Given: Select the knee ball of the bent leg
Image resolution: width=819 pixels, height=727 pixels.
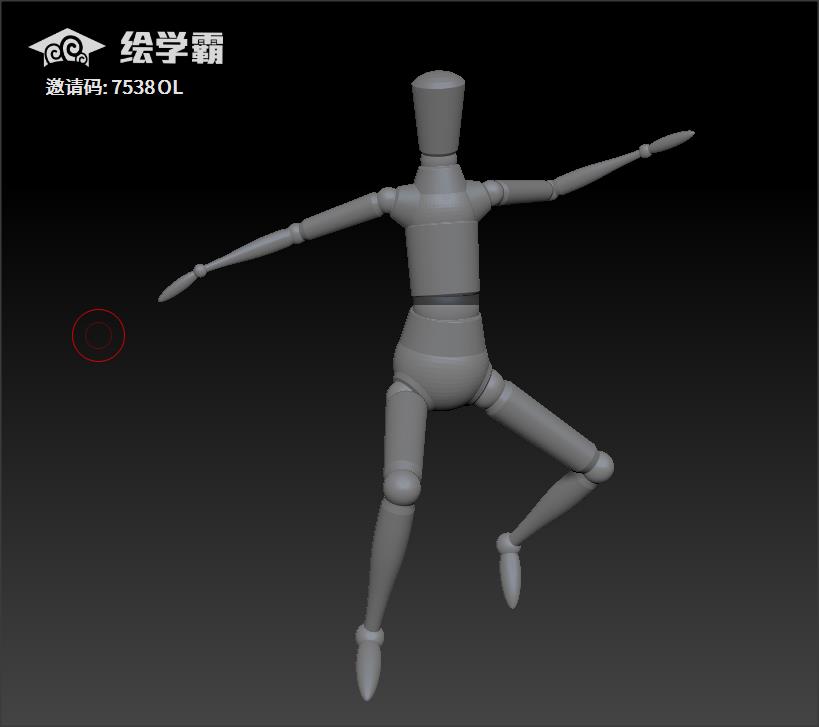Looking at the screenshot, I should point(600,466).
